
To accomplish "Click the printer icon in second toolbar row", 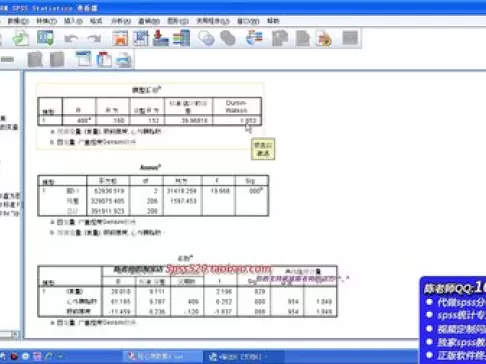I will coord(124,60).
